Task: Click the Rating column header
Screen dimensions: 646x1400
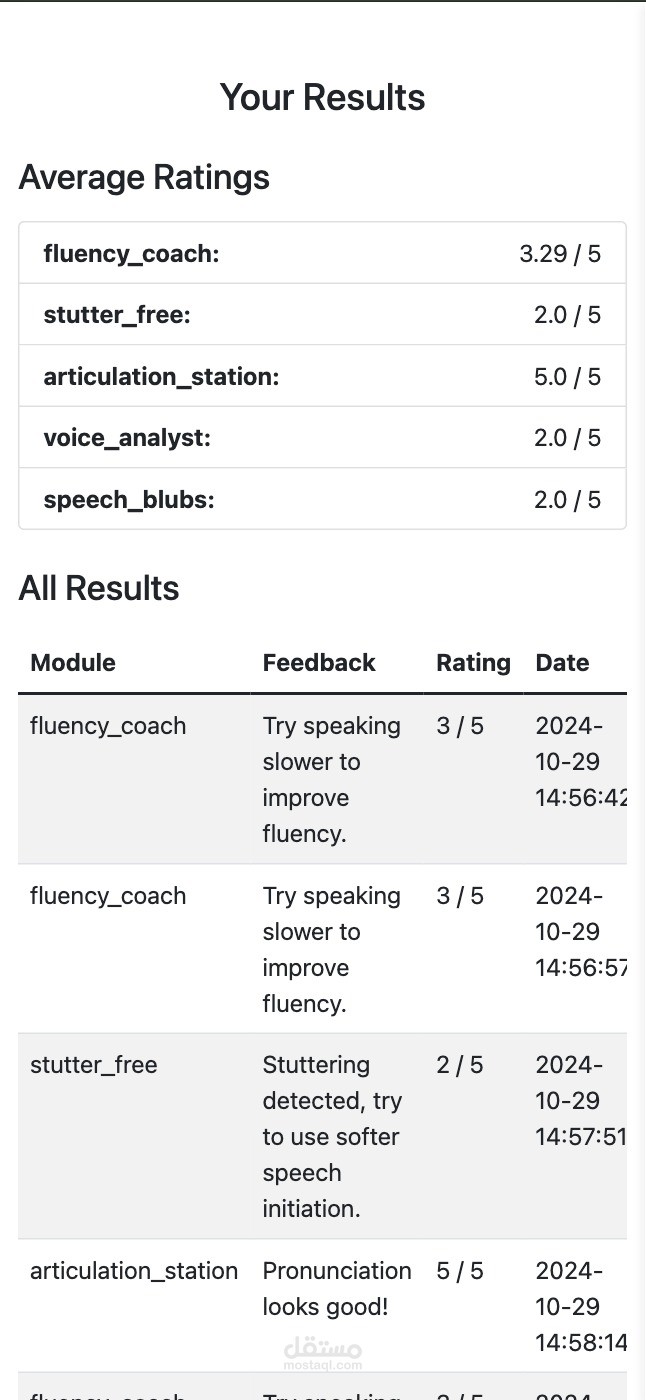Action: pos(473,662)
